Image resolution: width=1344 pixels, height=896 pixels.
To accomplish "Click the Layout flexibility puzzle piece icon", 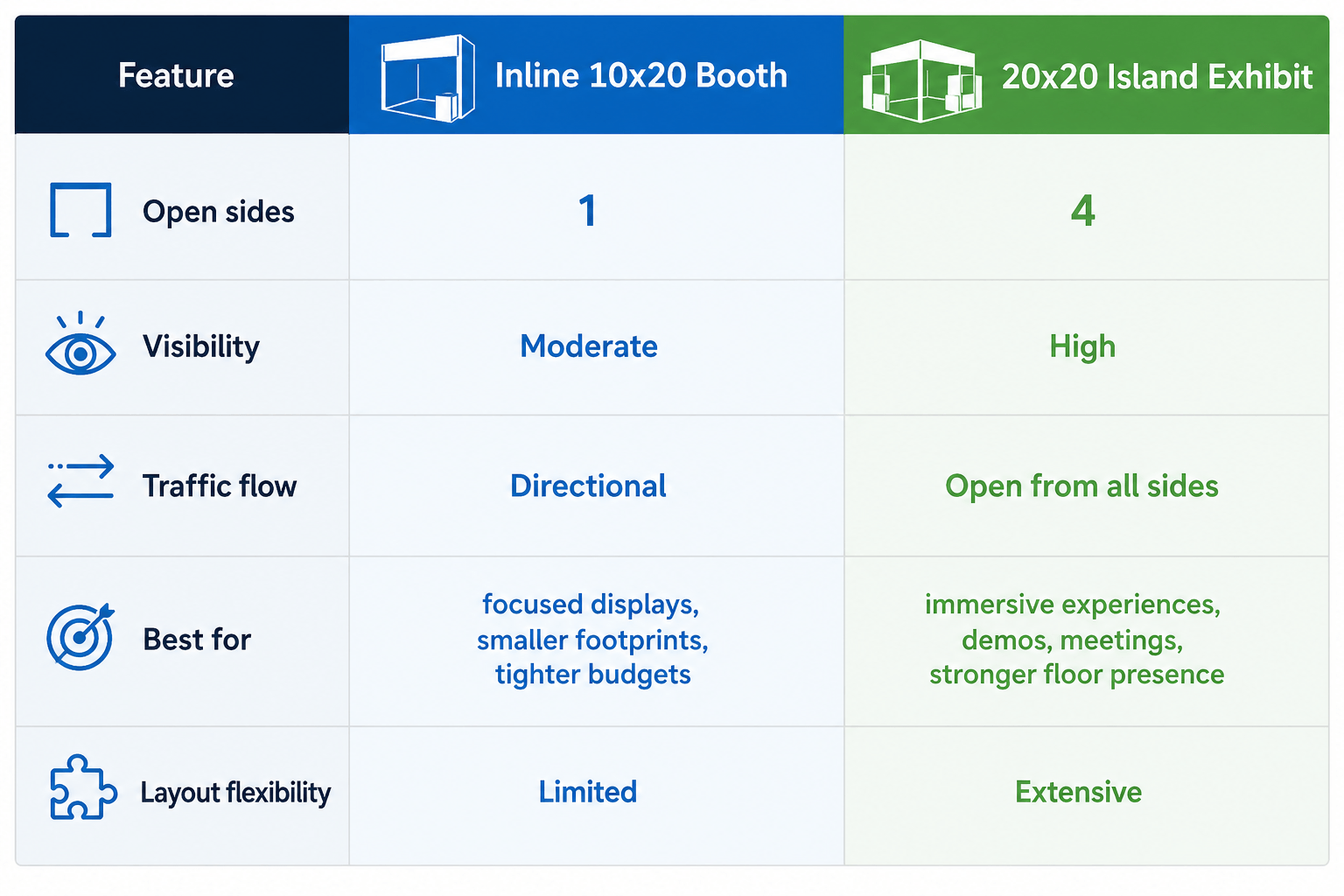I will (83, 787).
